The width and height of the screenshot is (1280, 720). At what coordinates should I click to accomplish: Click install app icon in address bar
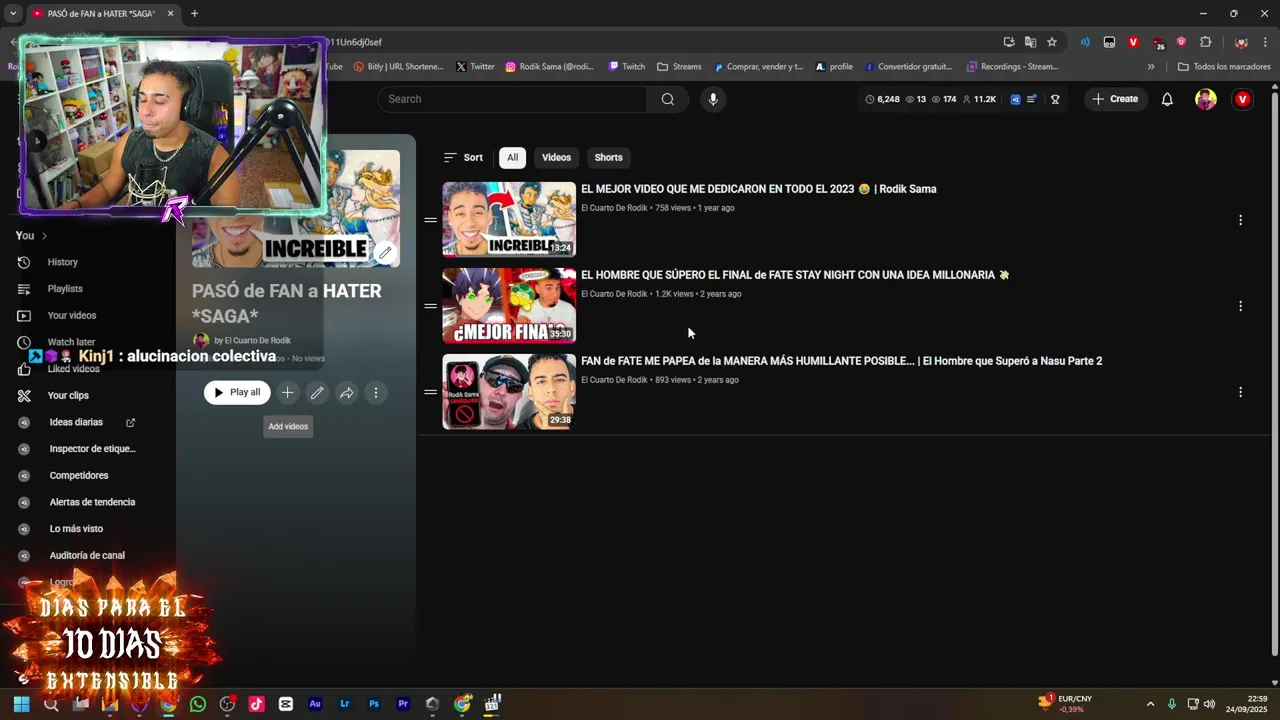(x=1009, y=42)
